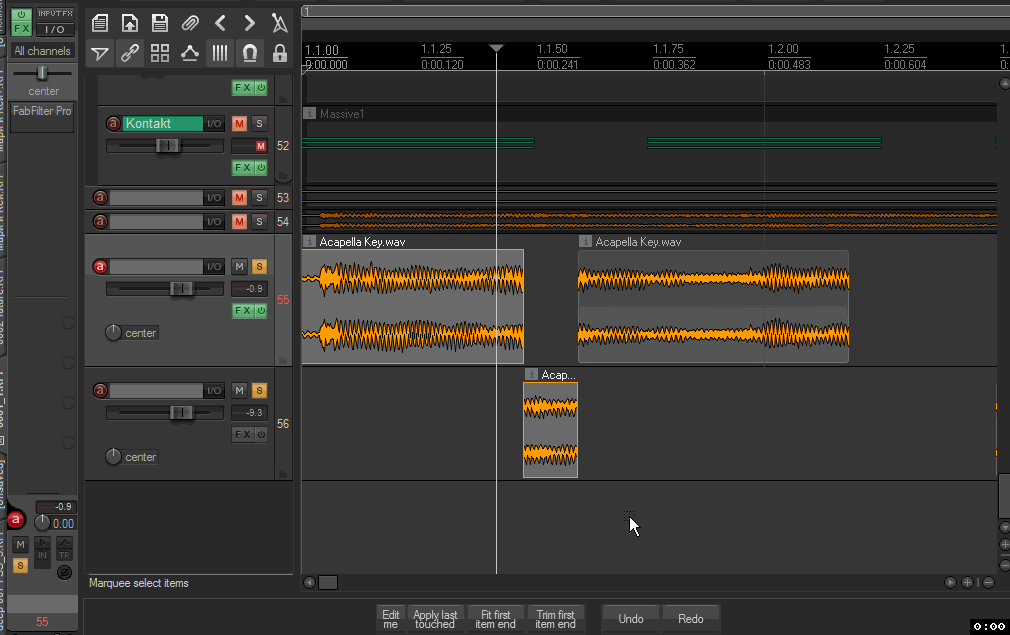Open the All channels dropdown
This screenshot has width=1010, height=635.
pyautogui.click(x=42, y=51)
